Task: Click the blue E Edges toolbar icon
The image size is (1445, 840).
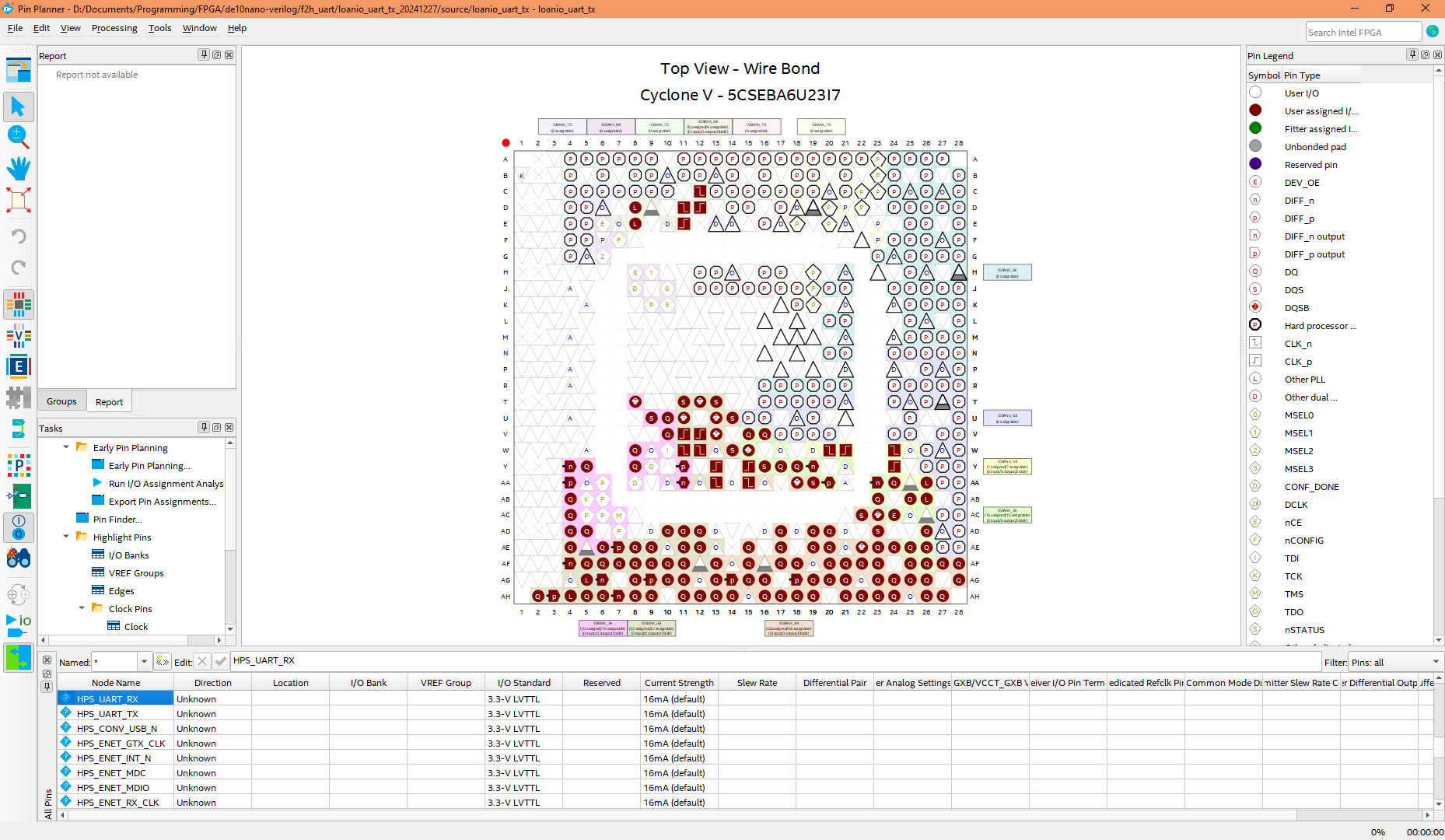Action: coord(18,366)
